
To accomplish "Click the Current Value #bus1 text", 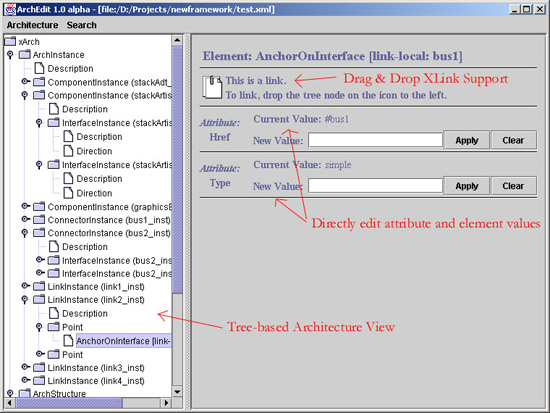I will coord(301,119).
